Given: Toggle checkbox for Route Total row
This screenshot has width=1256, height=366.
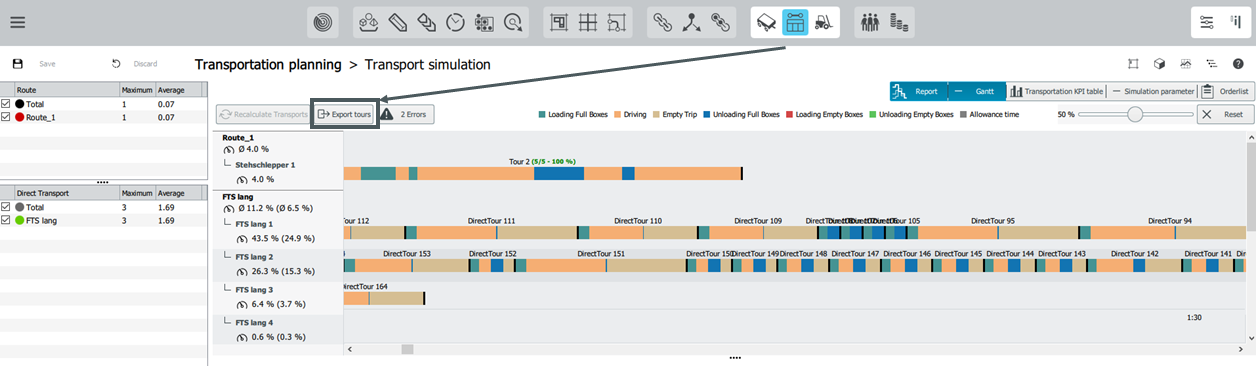Looking at the screenshot, I should point(7,103).
